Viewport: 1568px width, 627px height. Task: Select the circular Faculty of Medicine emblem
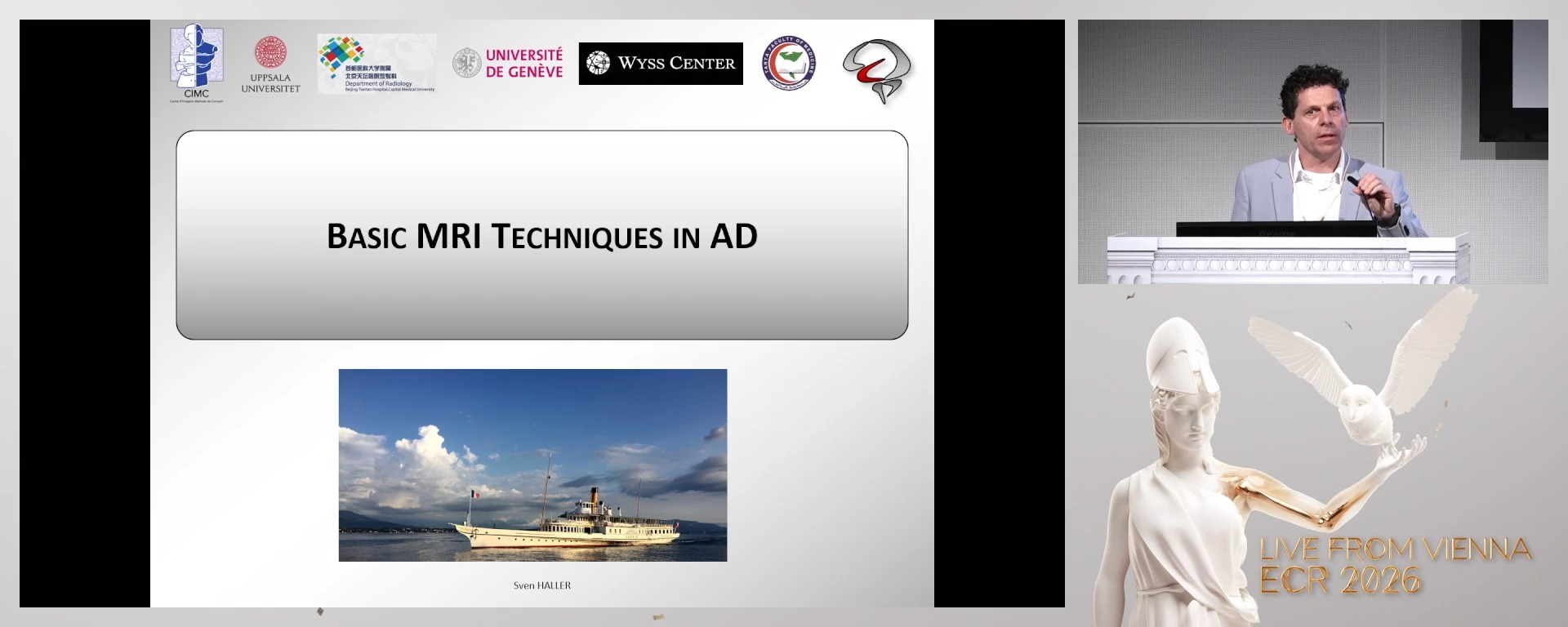click(788, 63)
